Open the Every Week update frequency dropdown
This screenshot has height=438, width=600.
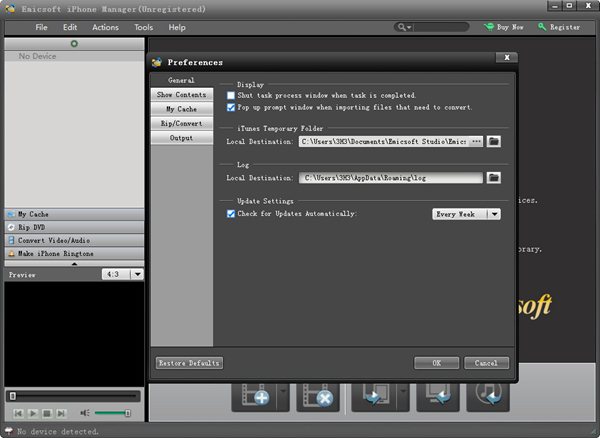tap(466, 214)
